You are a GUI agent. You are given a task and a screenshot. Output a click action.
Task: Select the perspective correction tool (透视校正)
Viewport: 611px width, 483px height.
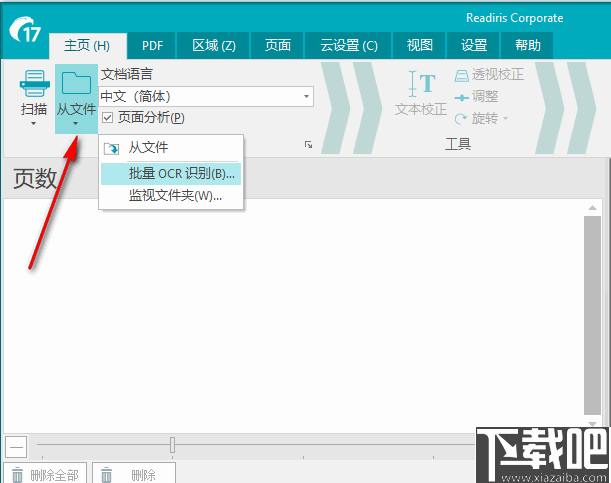pos(489,74)
